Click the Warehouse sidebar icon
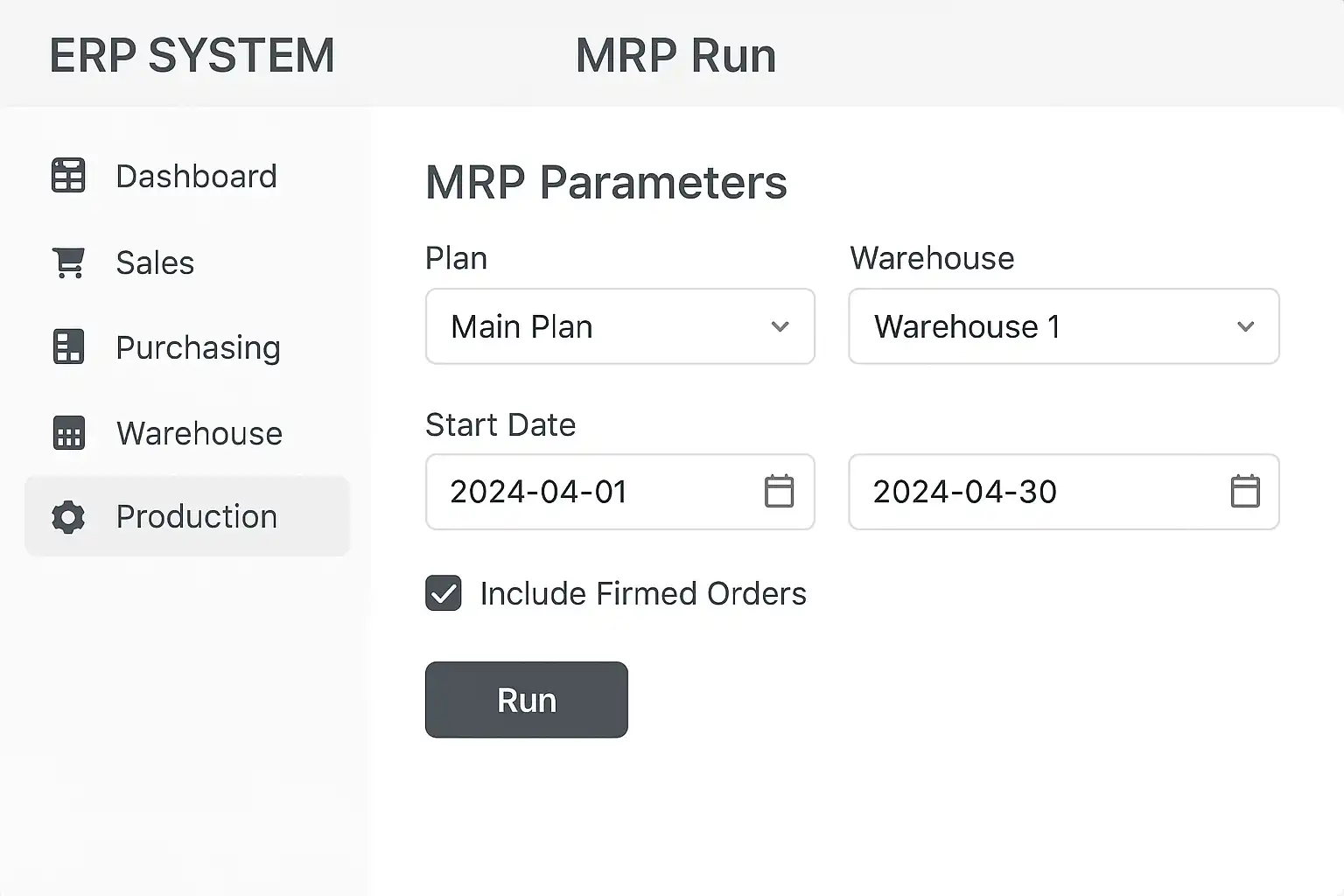This screenshot has width=1344, height=896. [x=68, y=433]
